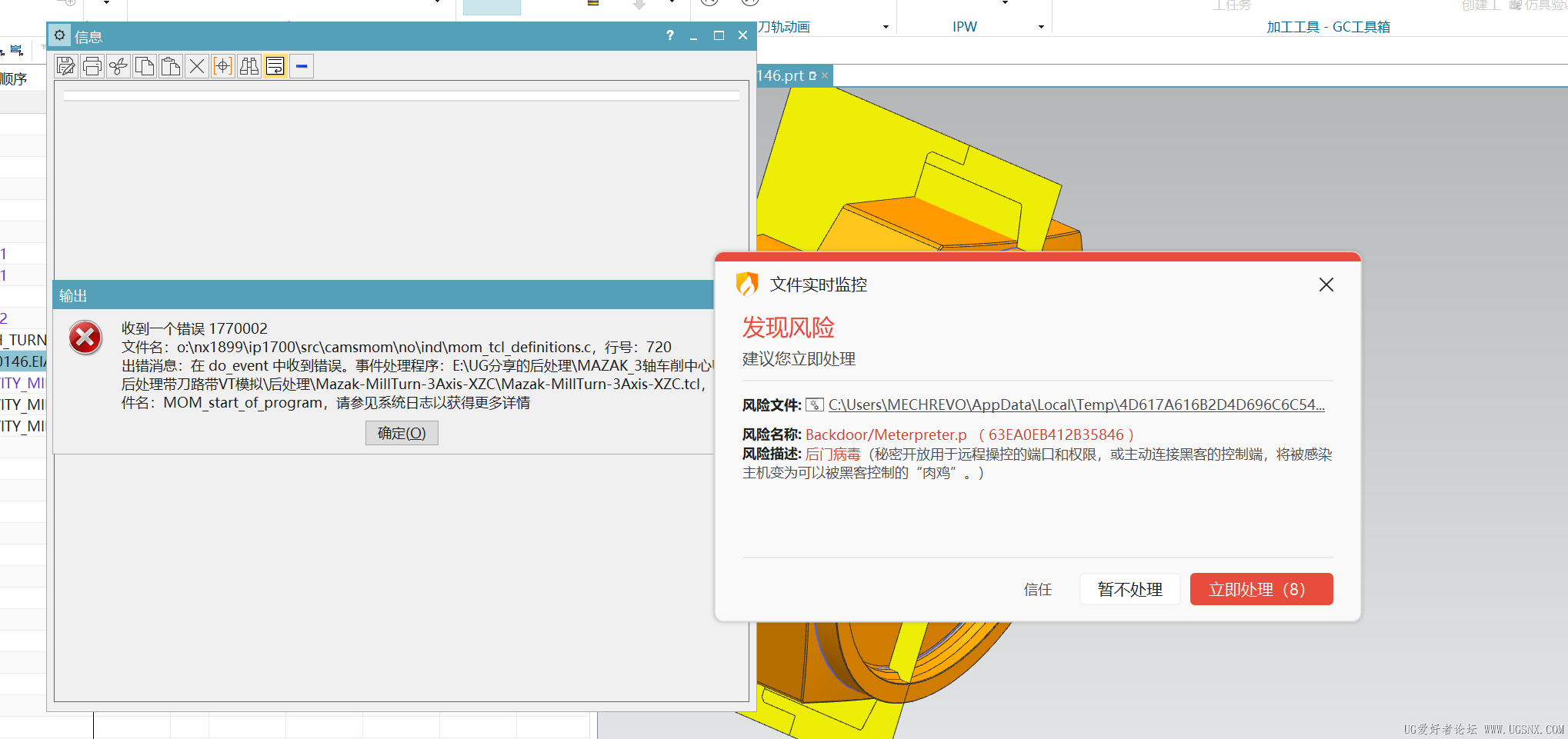
Task: Toggle the word wrap icon
Action: pyautogui.click(x=275, y=67)
